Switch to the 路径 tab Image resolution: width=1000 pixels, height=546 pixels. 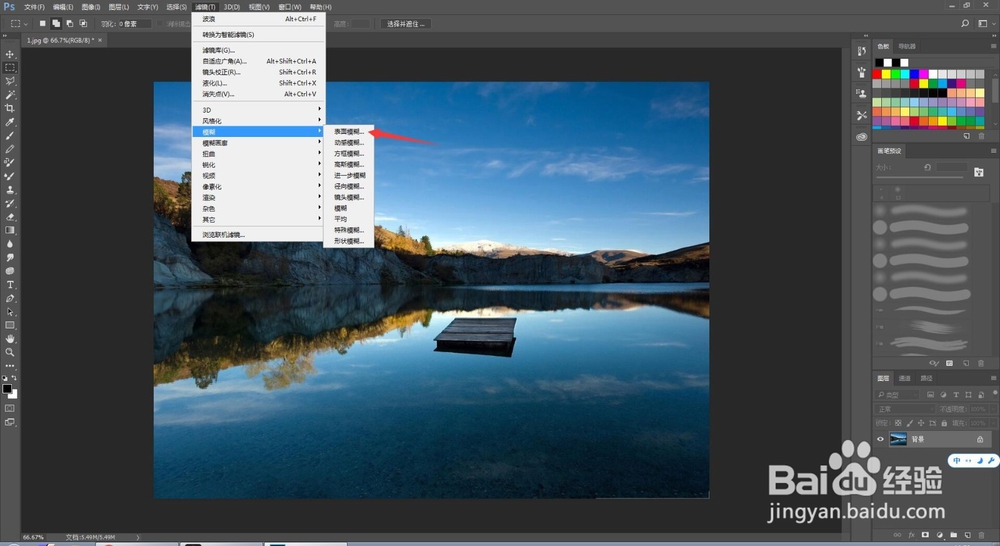pos(926,378)
